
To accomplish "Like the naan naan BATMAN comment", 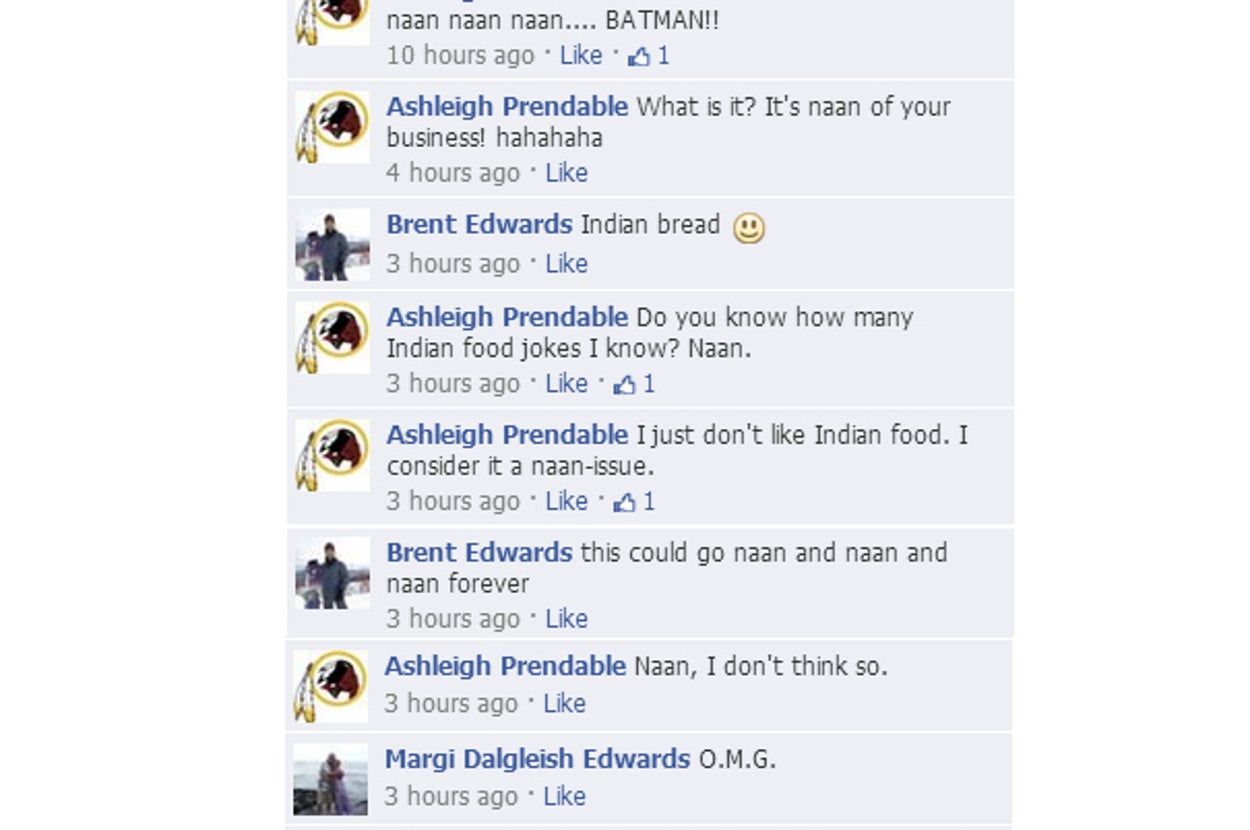I will pyautogui.click(x=581, y=56).
